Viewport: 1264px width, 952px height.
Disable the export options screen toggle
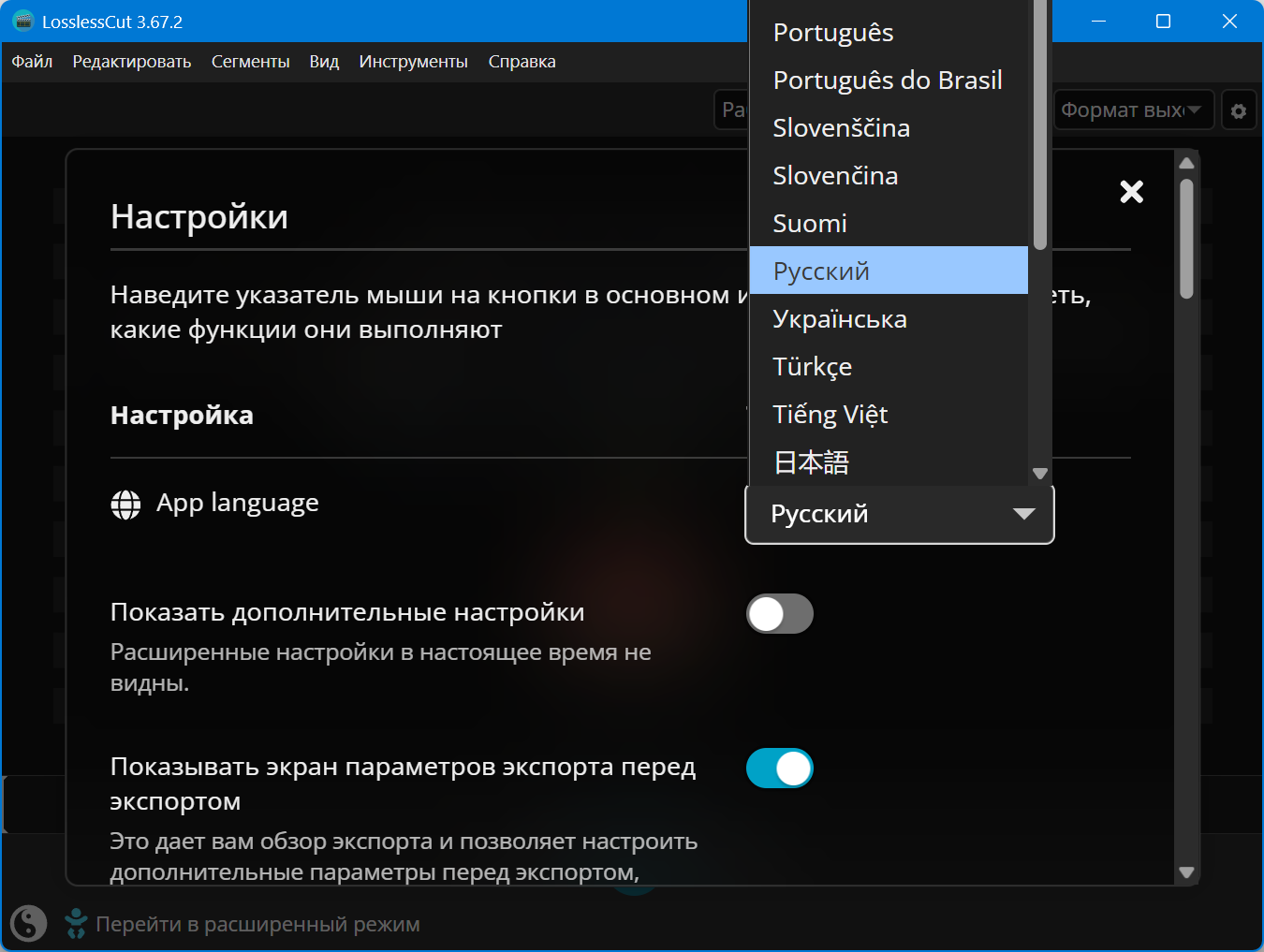tap(779, 769)
